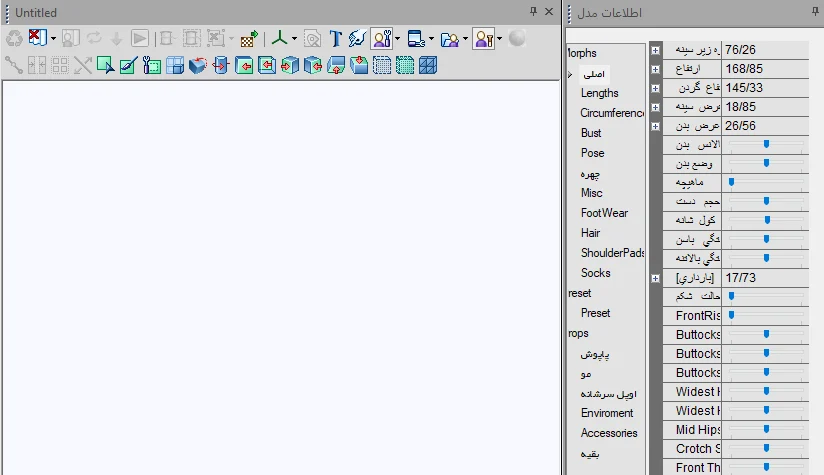Image resolution: width=824 pixels, height=475 pixels.
Task: Click the cloth icon with red X
Action: pyautogui.click(x=37, y=38)
